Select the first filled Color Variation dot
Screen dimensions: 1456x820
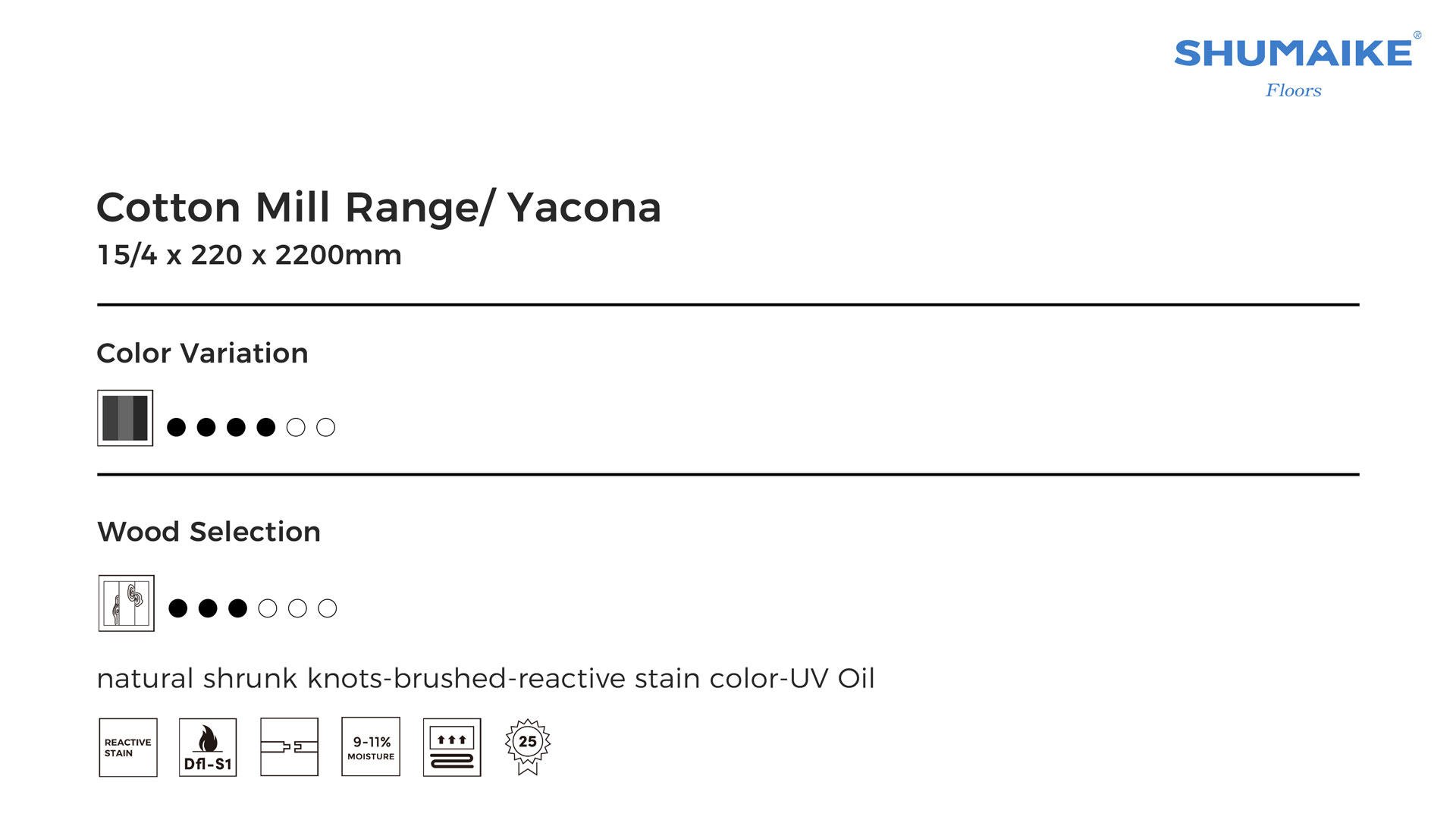click(176, 428)
